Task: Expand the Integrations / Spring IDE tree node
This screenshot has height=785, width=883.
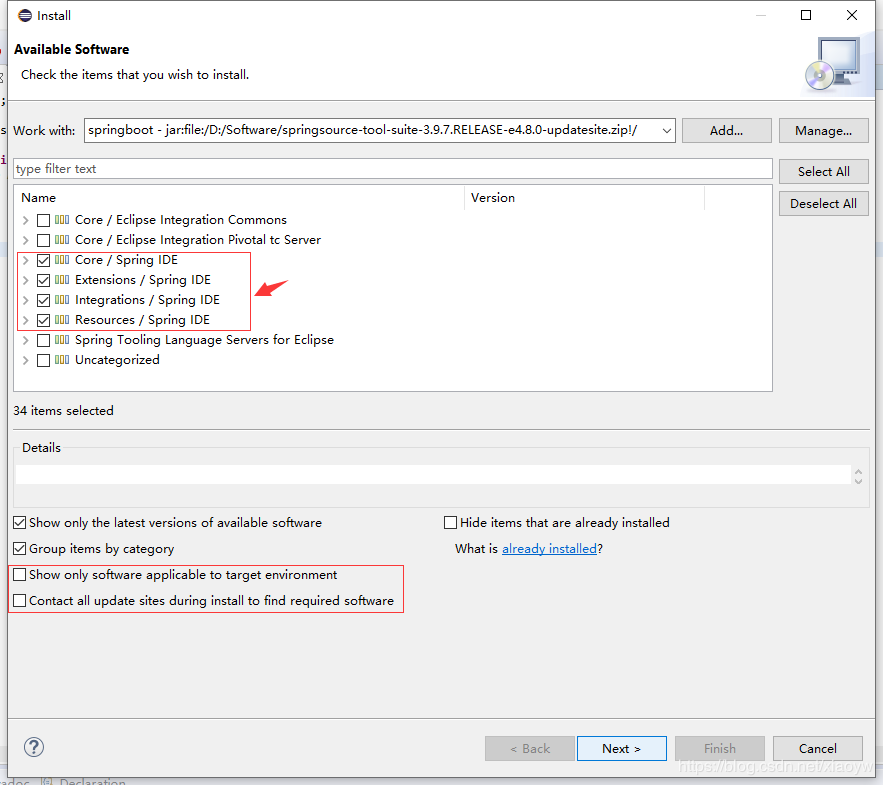Action: pyautogui.click(x=25, y=300)
